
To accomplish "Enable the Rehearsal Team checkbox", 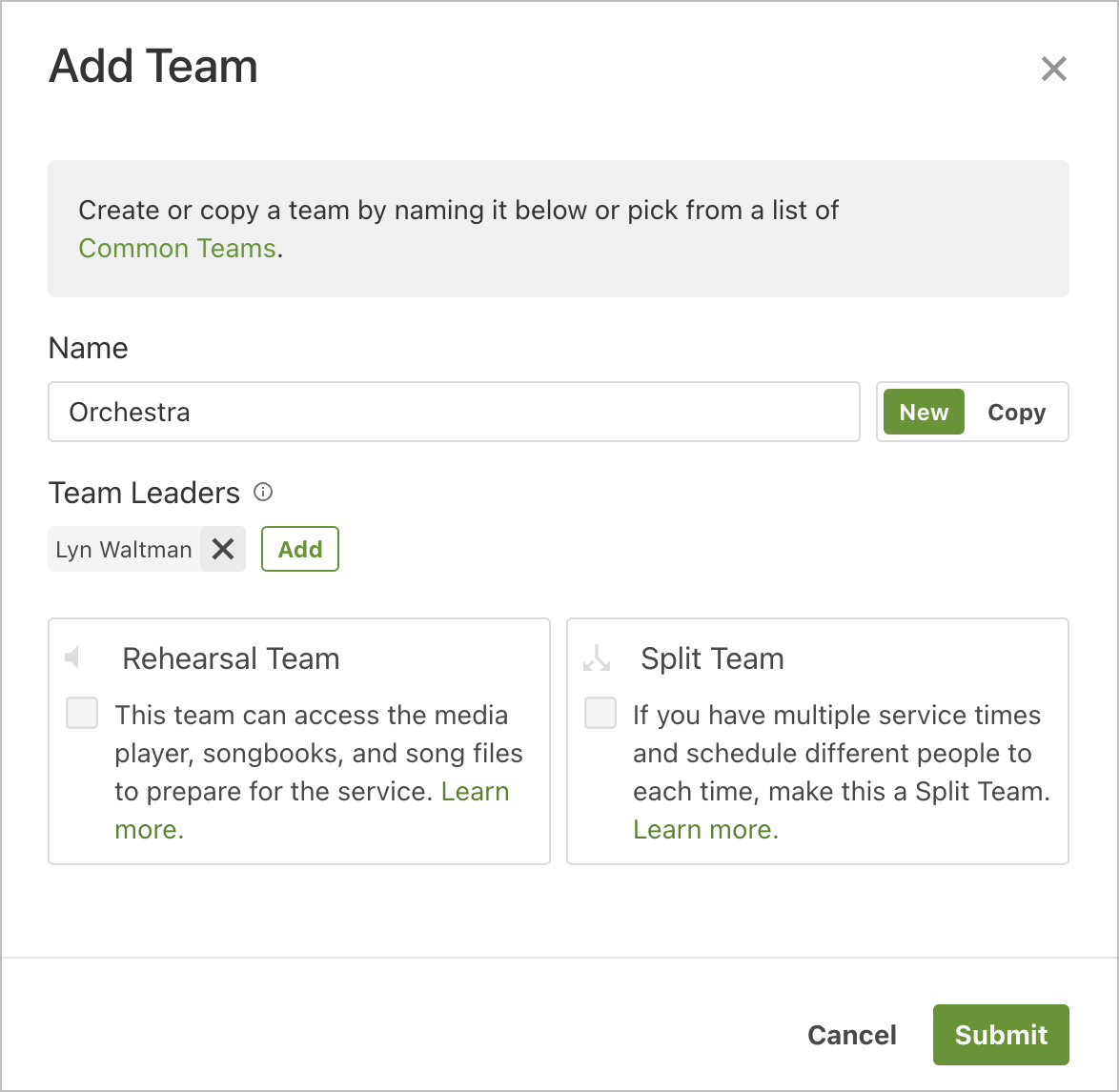I will pos(82,713).
